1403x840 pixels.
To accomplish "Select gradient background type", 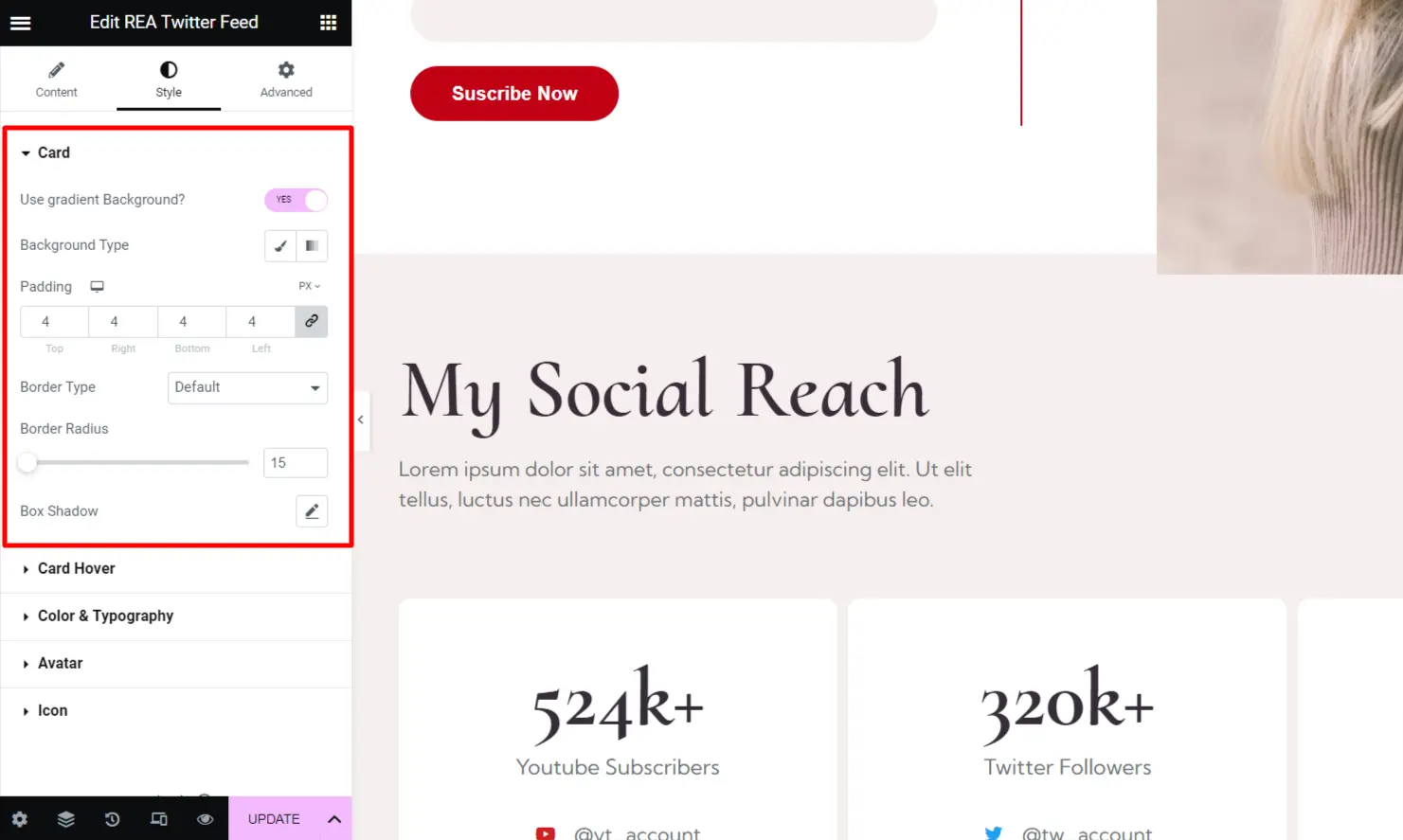I will [x=312, y=245].
